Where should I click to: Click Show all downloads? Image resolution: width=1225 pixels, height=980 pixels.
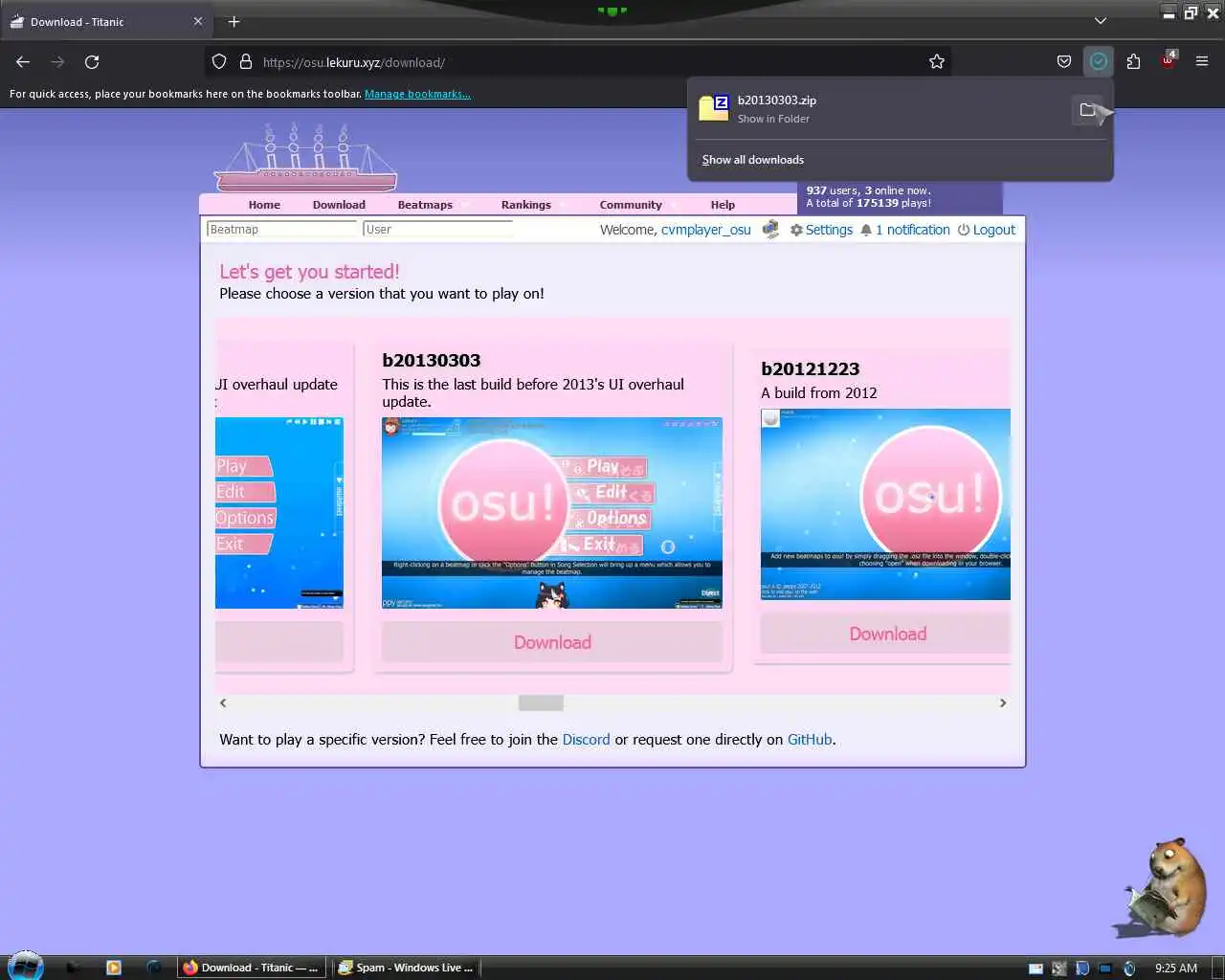coord(753,160)
